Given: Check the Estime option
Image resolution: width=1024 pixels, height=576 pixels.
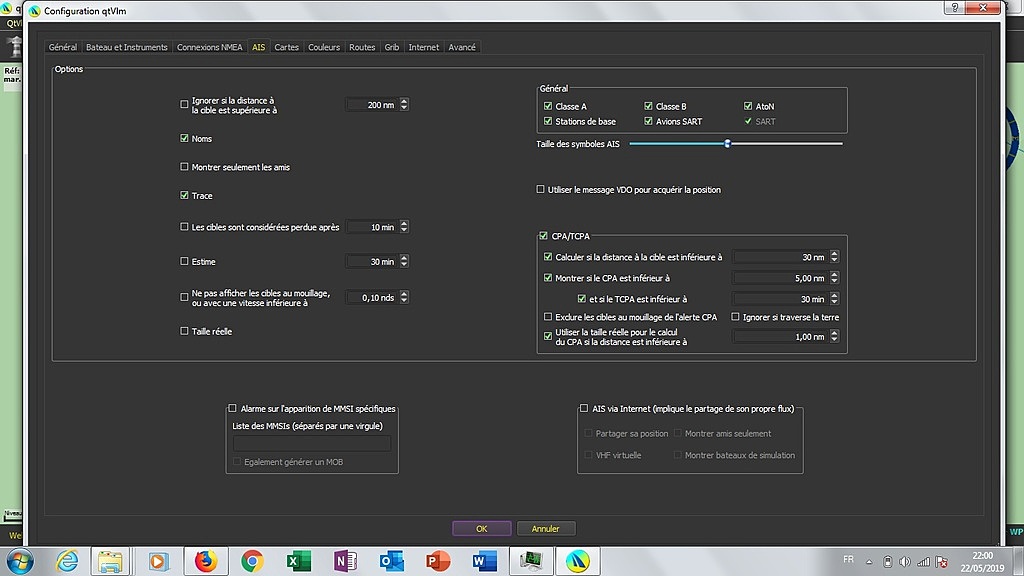Looking at the screenshot, I should point(184,261).
